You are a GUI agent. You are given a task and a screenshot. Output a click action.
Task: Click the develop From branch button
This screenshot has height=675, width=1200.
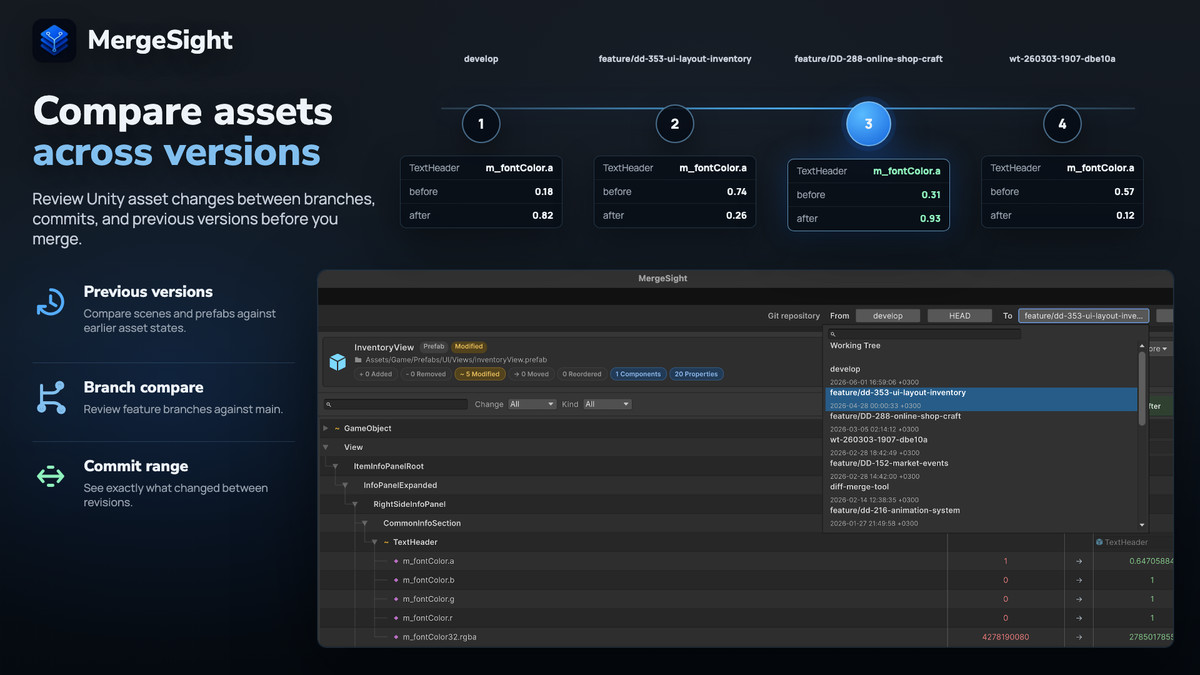click(888, 315)
